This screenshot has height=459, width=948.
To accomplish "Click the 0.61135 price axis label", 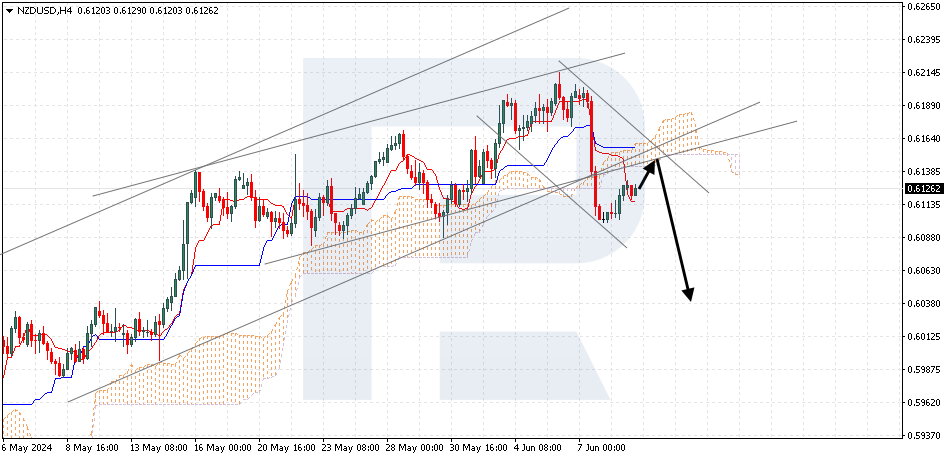I will tap(925, 205).
